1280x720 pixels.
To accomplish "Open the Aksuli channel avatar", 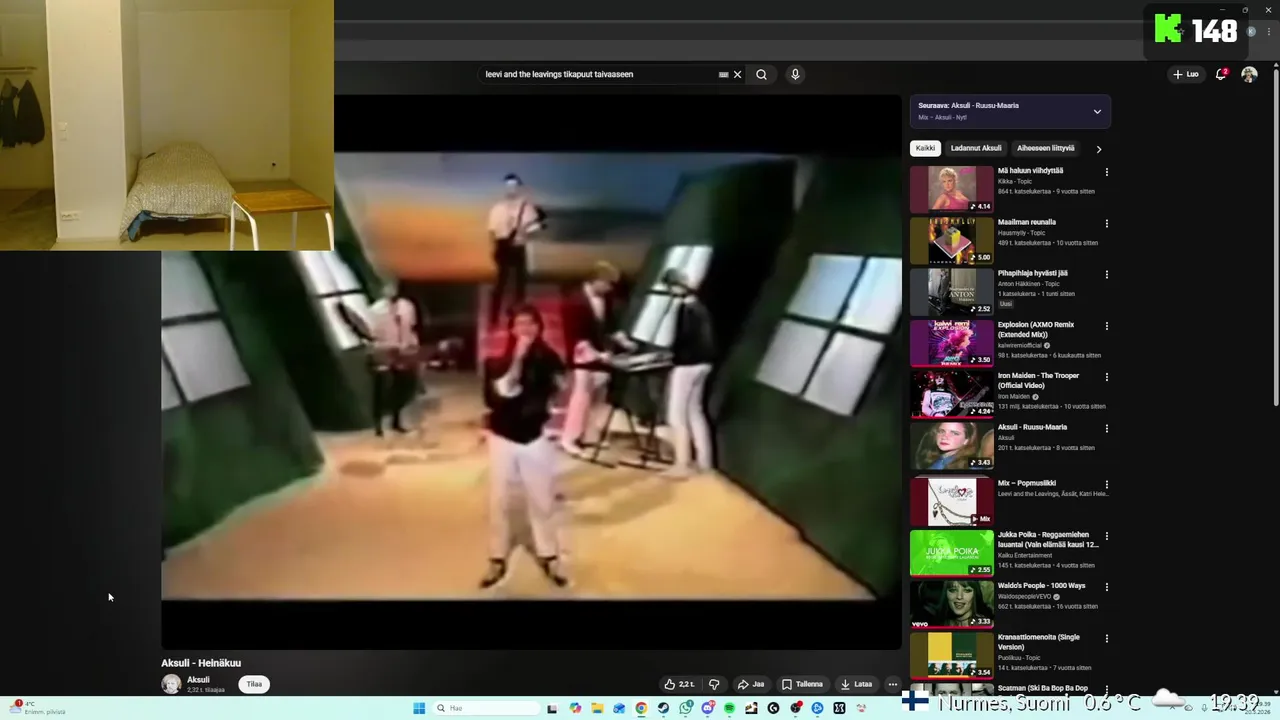I will pos(171,684).
